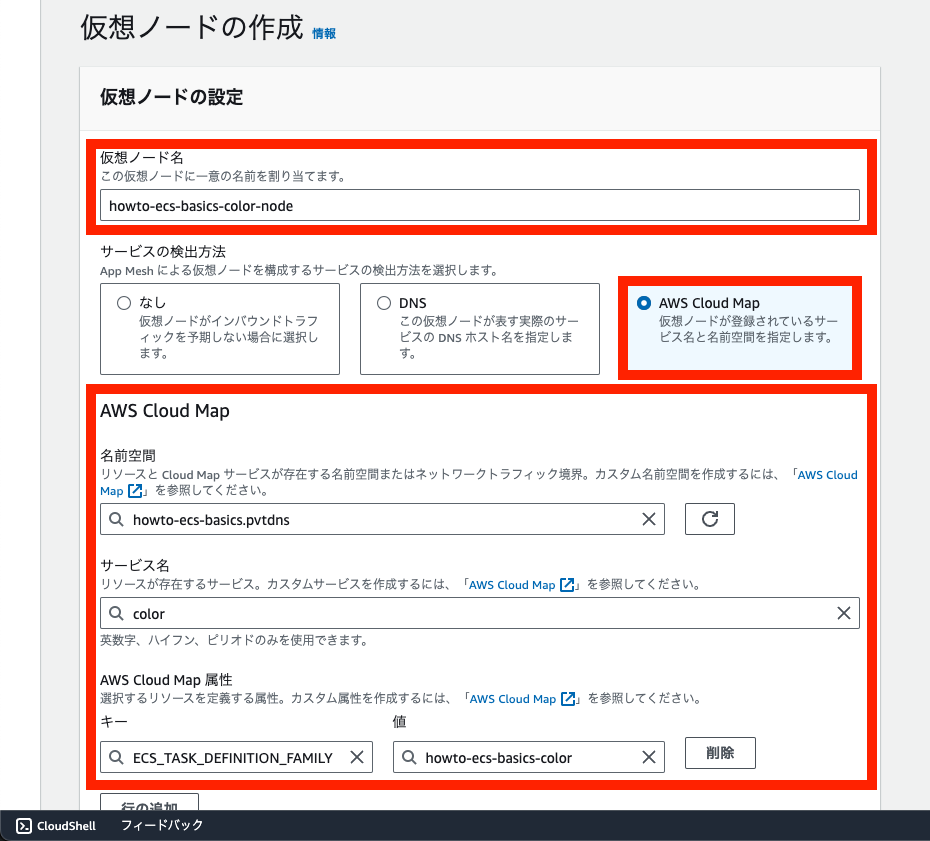This screenshot has height=841, width=930.
Task: Click the 値 field howto-ecs-basics-color
Action: (528, 757)
